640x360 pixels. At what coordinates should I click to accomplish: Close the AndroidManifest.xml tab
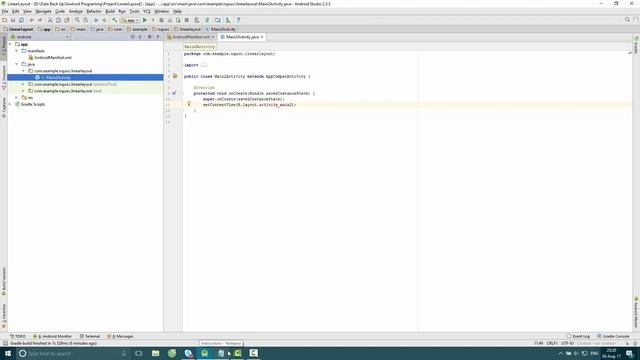[213, 37]
